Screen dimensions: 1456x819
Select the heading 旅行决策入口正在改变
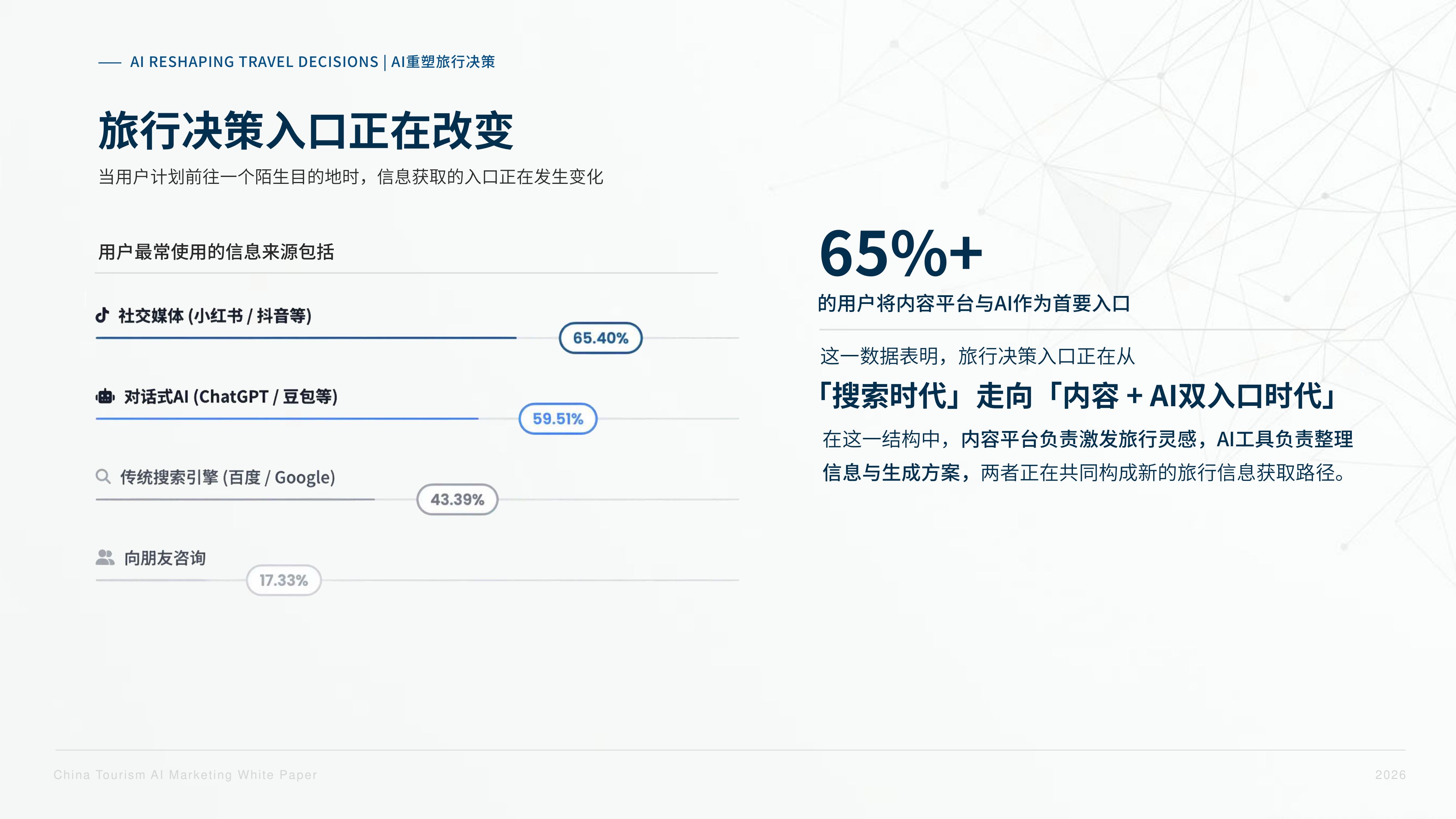pos(306,131)
